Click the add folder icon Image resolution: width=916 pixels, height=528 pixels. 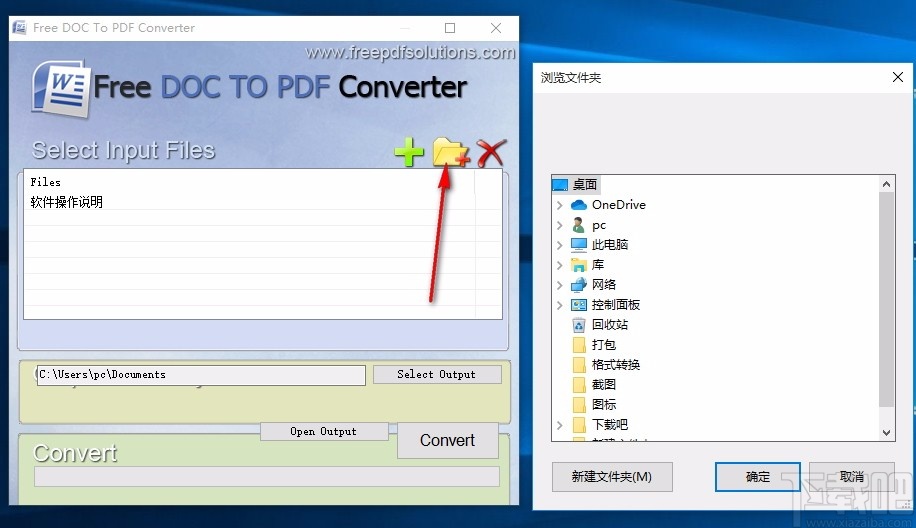coord(450,152)
